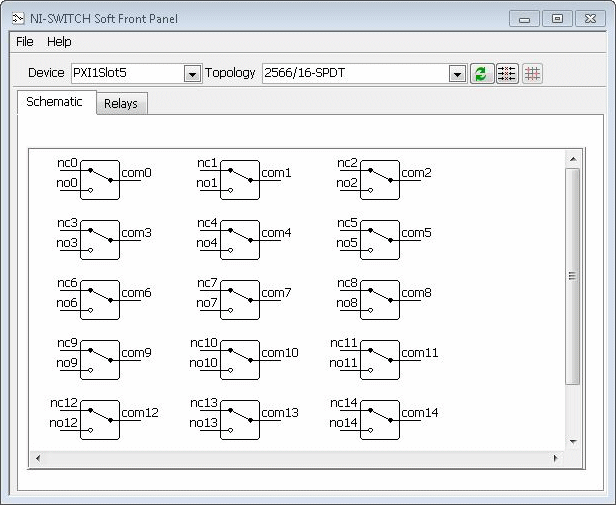Image resolution: width=616 pixels, height=505 pixels.
Task: Toggle the com0 relay switch
Action: point(99,180)
